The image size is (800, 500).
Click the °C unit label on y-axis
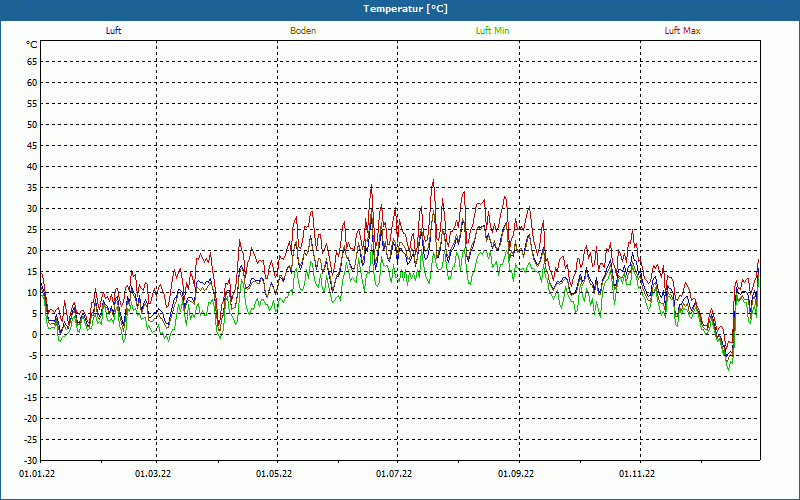coord(31,44)
